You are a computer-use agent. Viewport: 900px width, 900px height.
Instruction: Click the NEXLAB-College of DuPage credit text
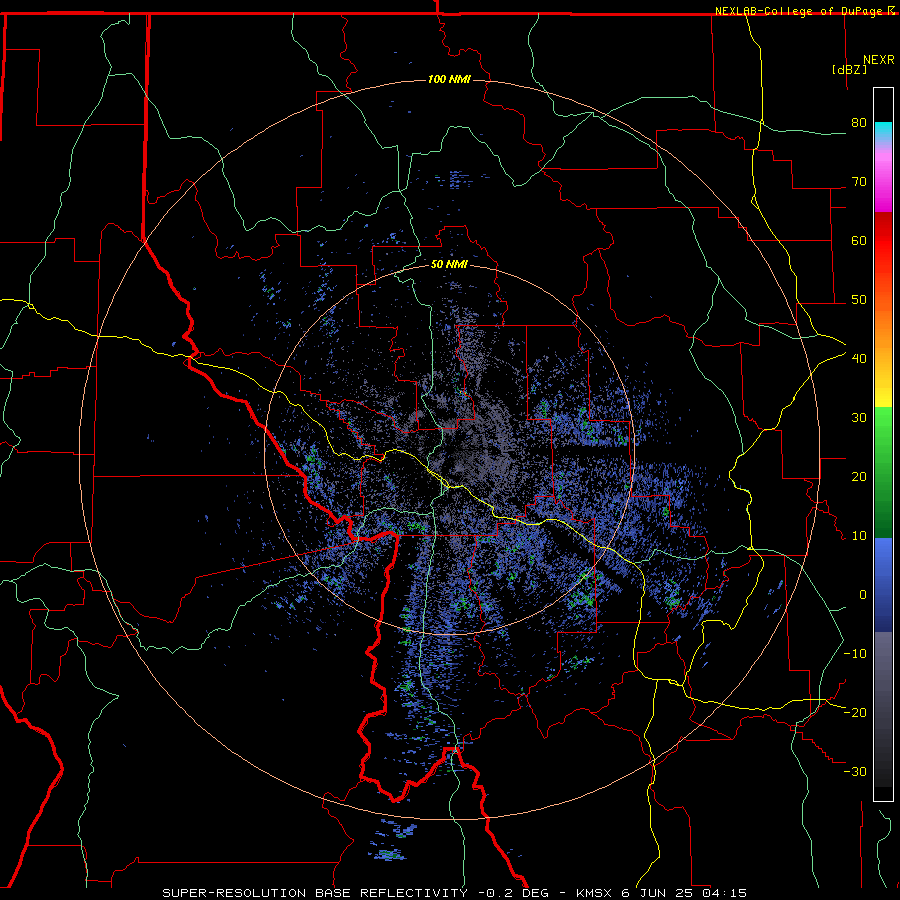tap(798, 11)
